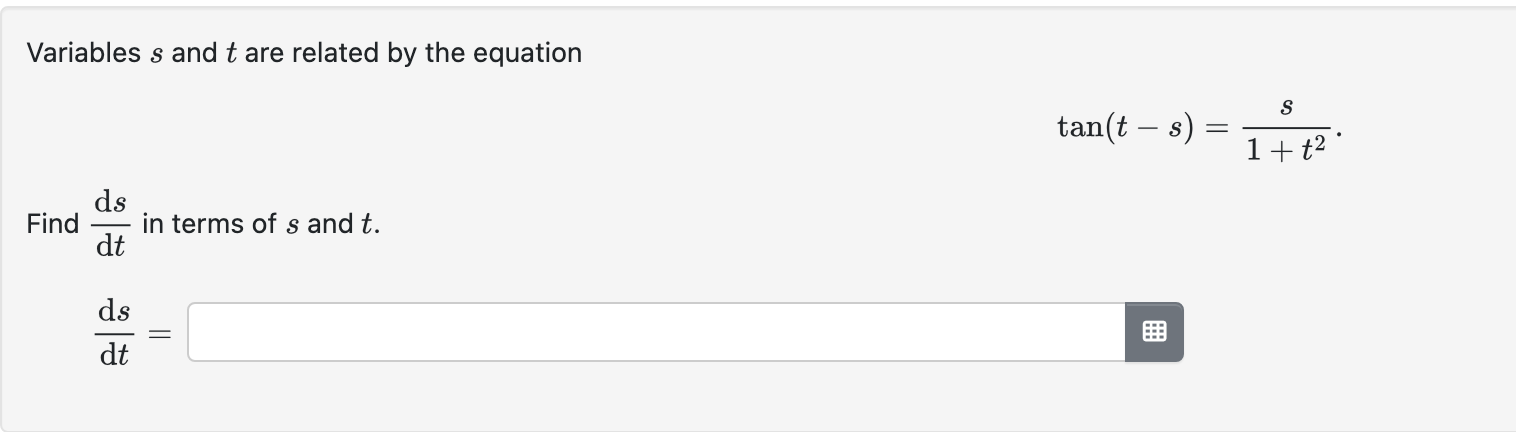Open the equation editor keypad icon
Image resolution: width=1516 pixels, height=432 pixels.
tap(1154, 332)
